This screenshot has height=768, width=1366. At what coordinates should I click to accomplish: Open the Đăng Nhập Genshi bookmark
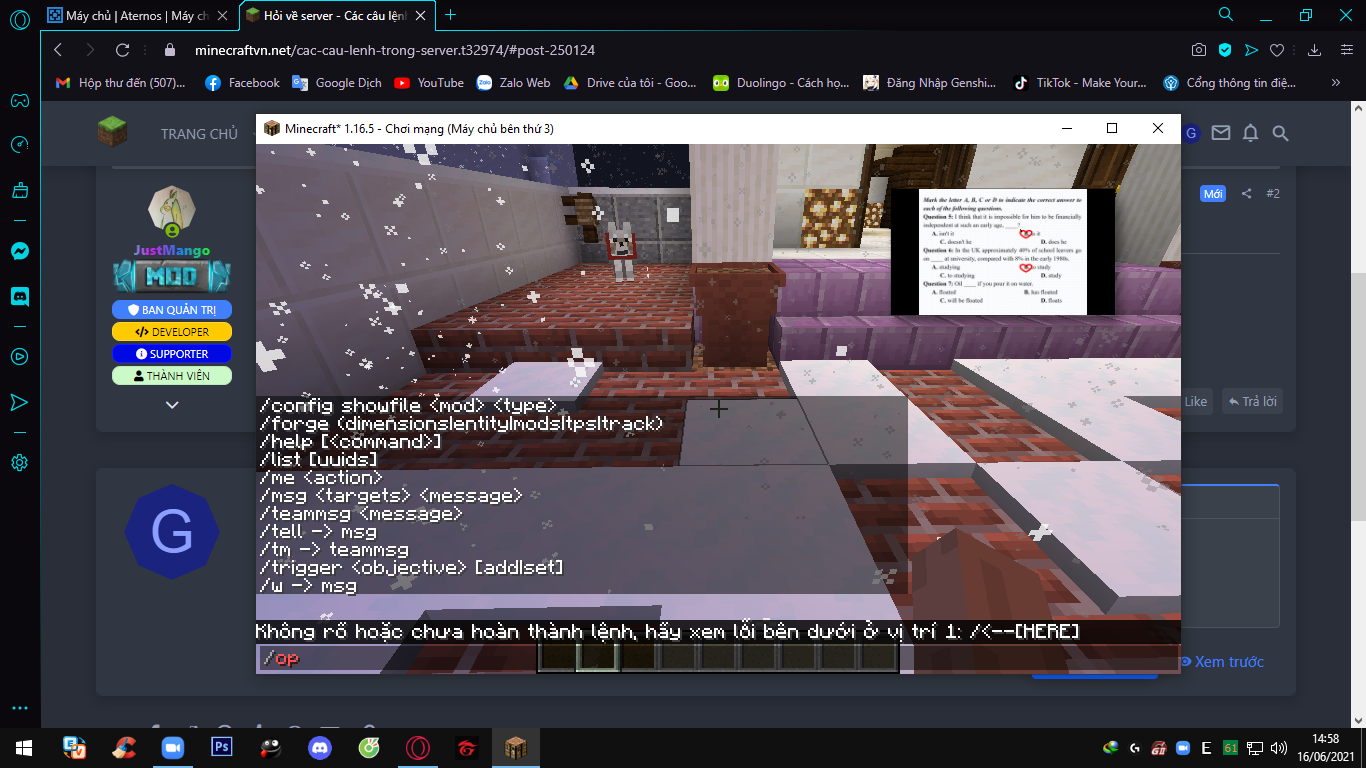930,83
